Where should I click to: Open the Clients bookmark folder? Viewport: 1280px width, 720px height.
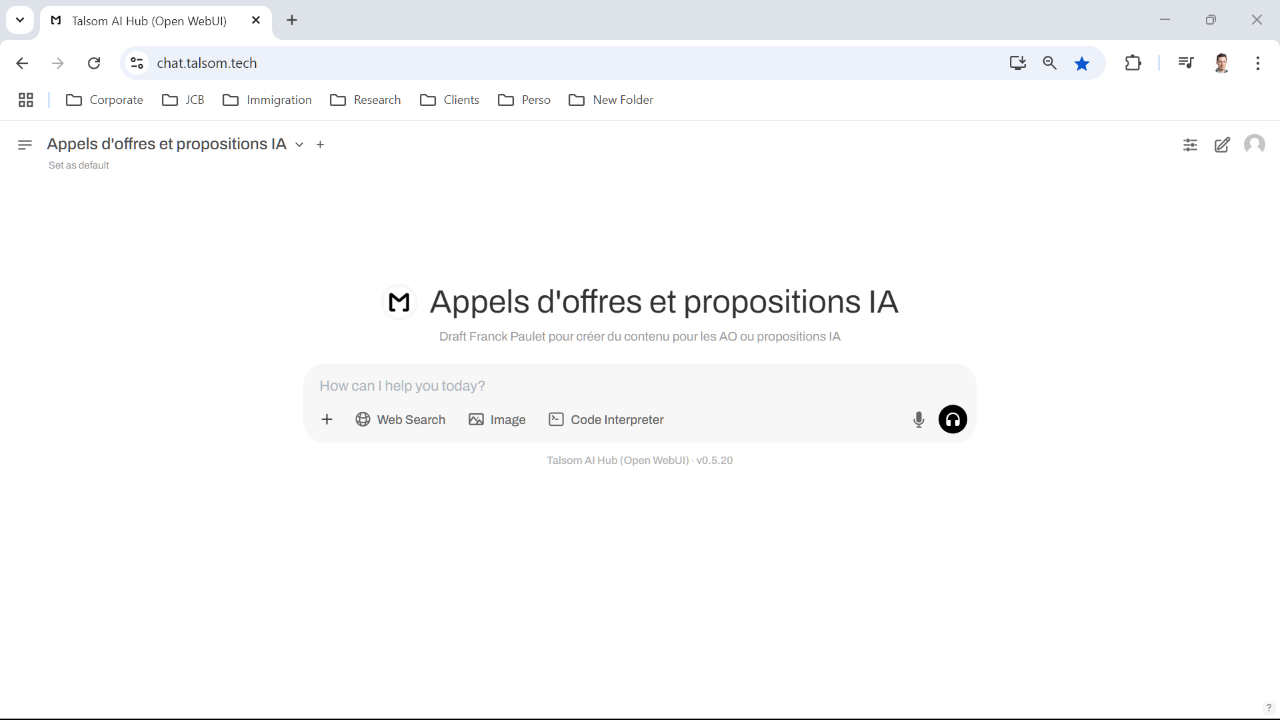click(450, 100)
